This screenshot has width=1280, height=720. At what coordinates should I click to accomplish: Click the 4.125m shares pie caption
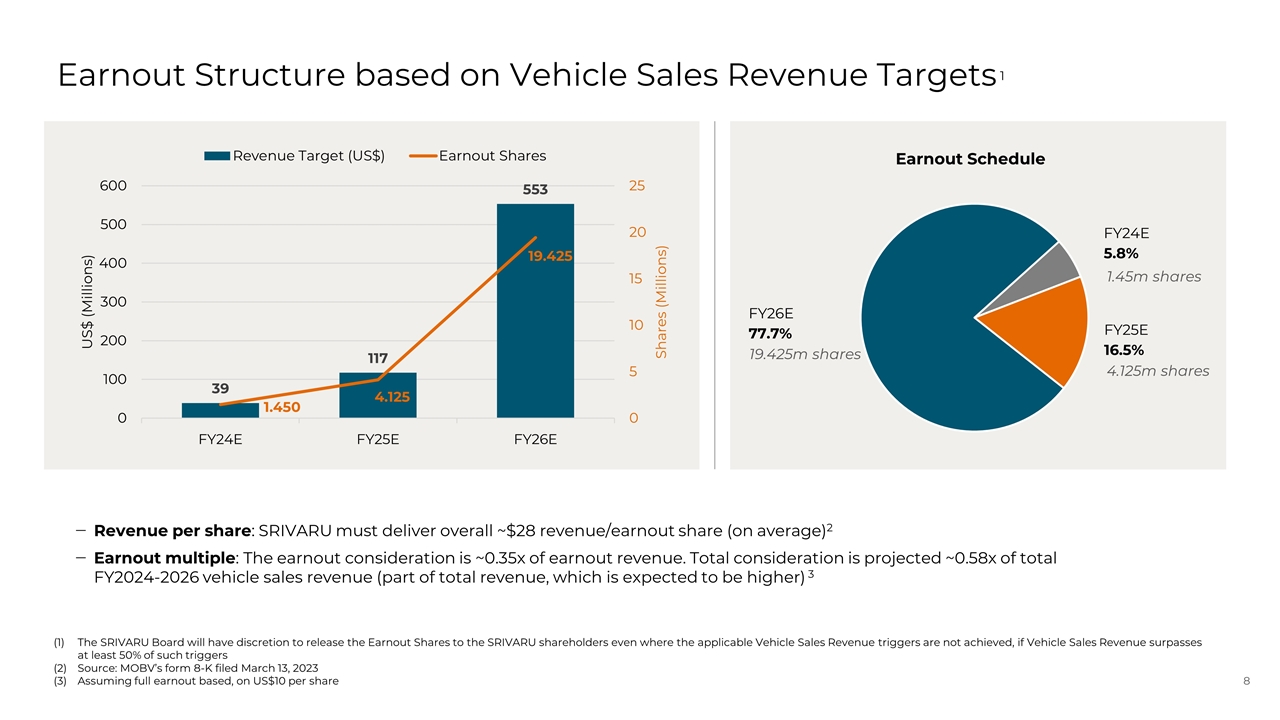click(x=1157, y=371)
